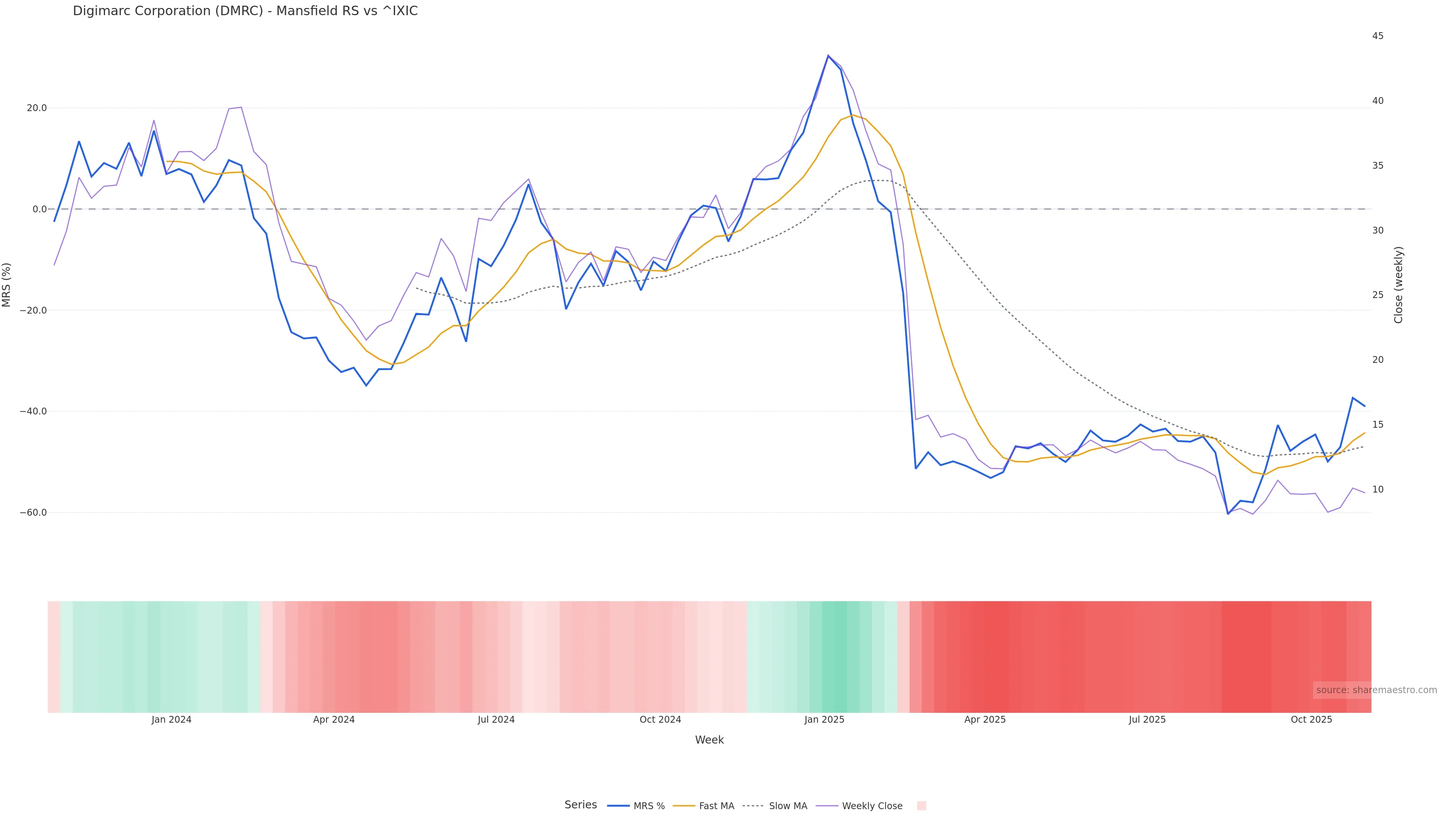The width and height of the screenshot is (1456, 819).
Task: Click the pink heatmap swatch in legend
Action: pyautogui.click(x=921, y=806)
